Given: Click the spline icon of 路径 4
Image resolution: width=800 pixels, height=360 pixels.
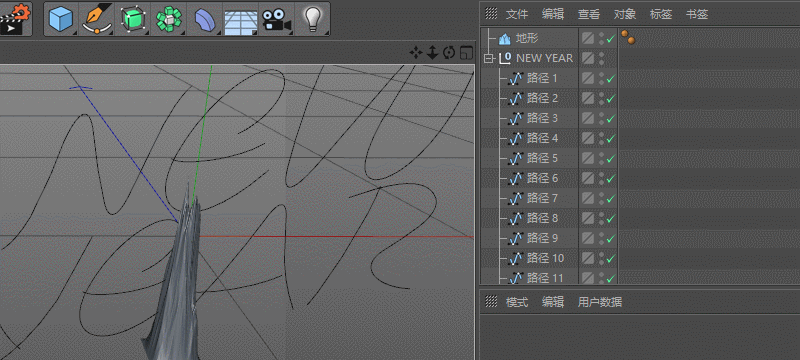Looking at the screenshot, I should pyautogui.click(x=516, y=138).
